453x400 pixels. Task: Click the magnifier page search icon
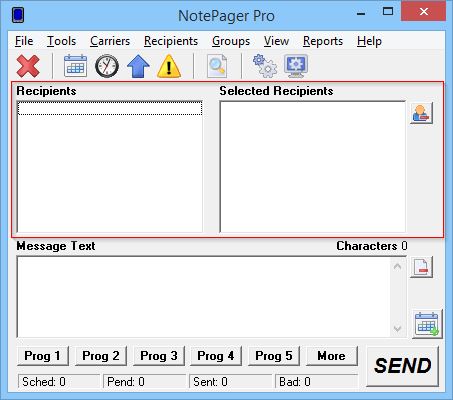click(x=217, y=66)
